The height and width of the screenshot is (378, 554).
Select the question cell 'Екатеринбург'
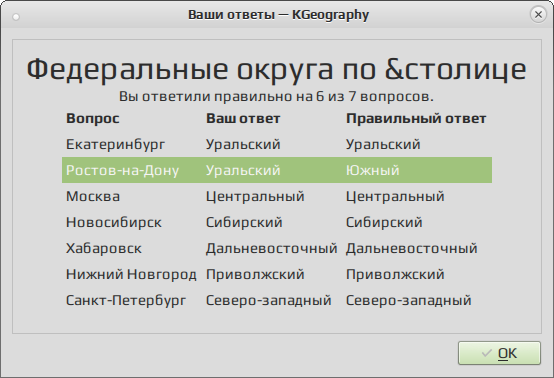[x=116, y=144]
